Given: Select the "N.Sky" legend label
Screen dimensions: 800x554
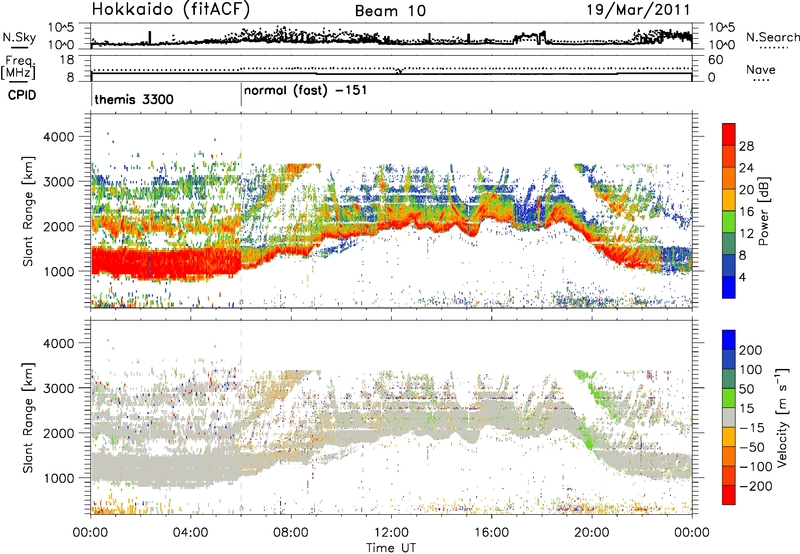Looking at the screenshot, I should pos(19,37).
